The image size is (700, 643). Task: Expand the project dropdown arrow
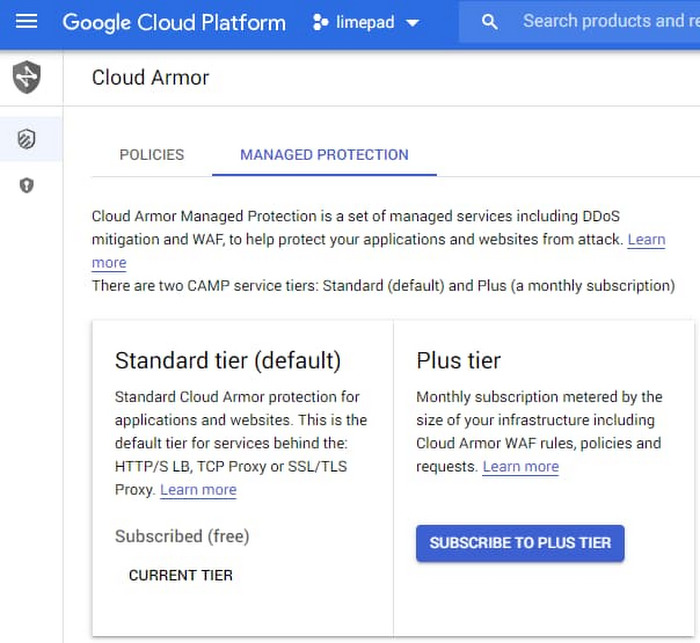coord(412,23)
